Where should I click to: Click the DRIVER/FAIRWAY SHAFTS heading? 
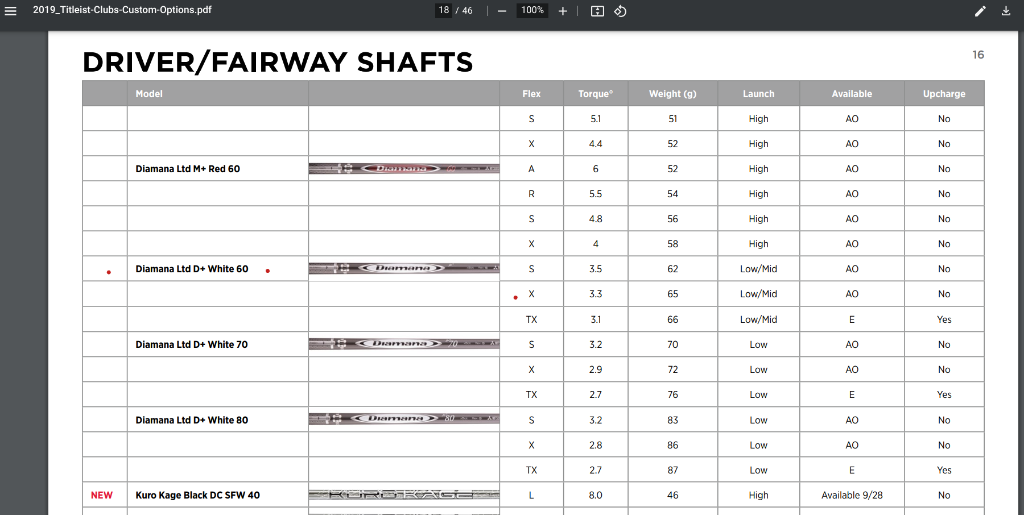(278, 62)
